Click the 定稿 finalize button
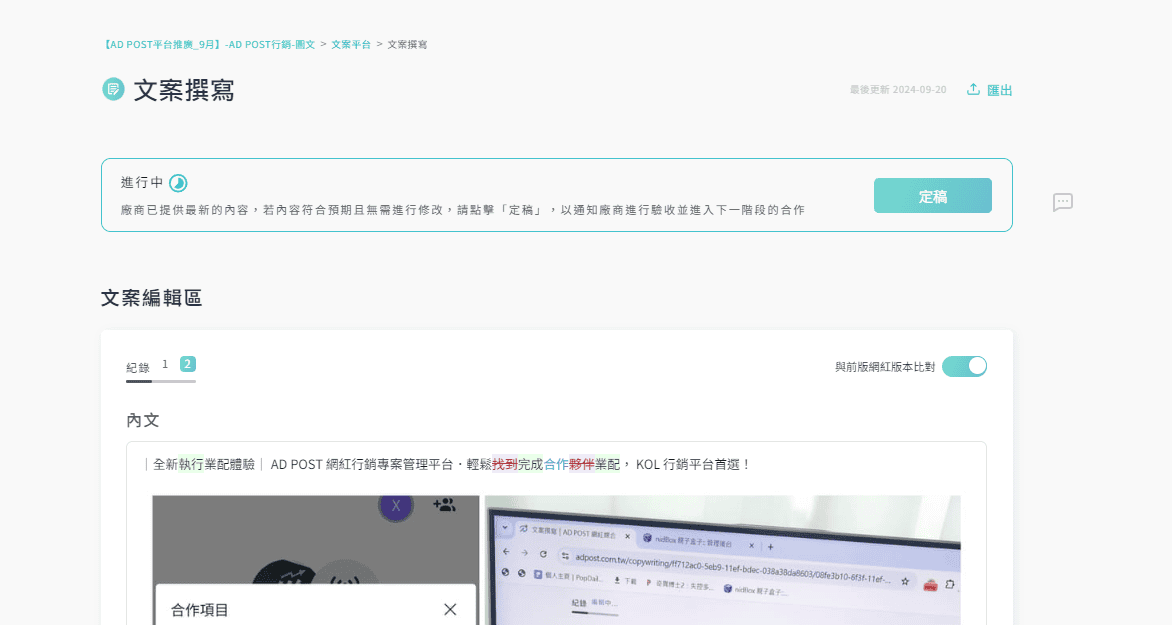The height and width of the screenshot is (625, 1172). click(933, 196)
